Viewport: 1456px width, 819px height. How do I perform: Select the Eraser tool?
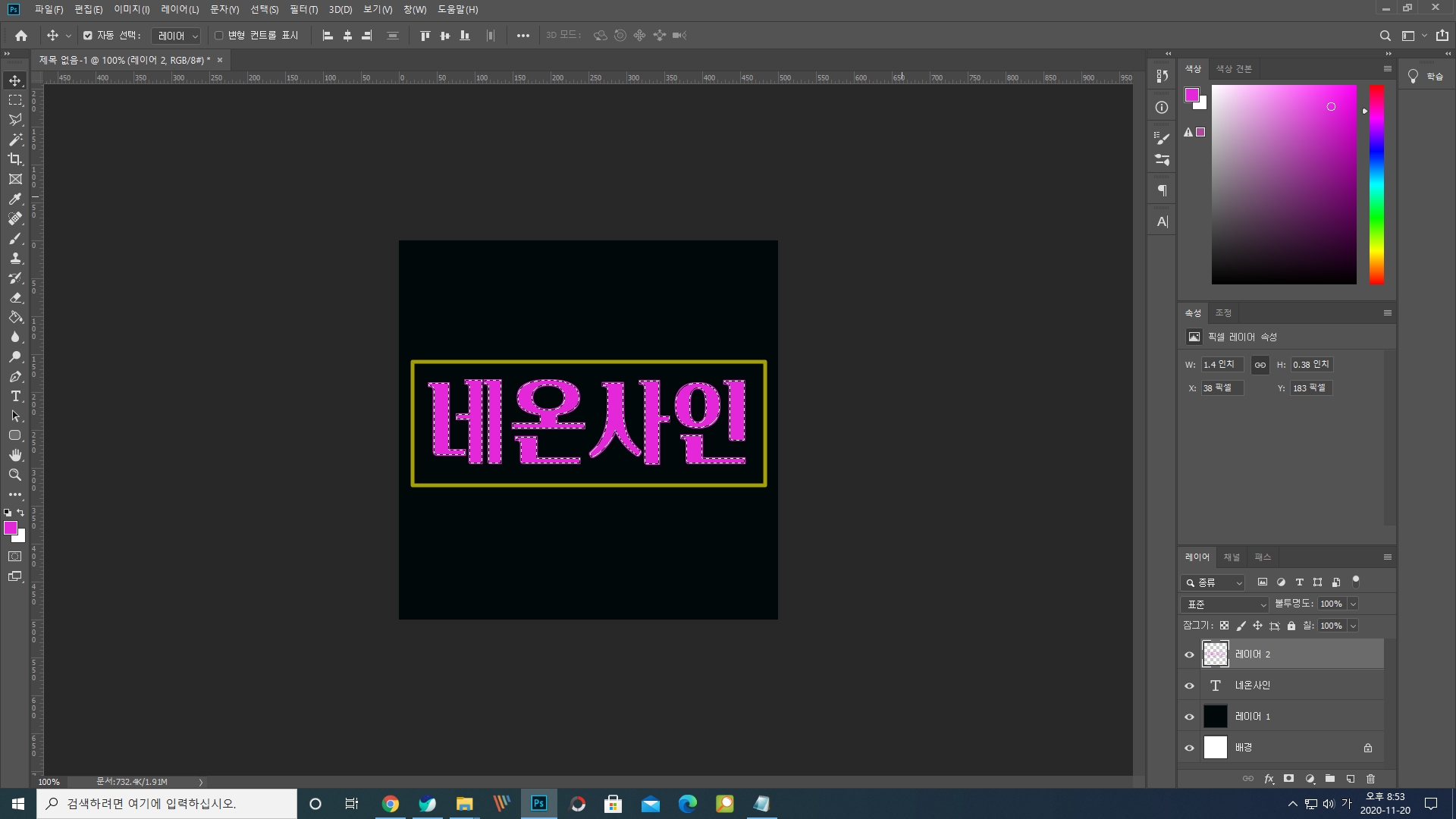click(x=15, y=297)
